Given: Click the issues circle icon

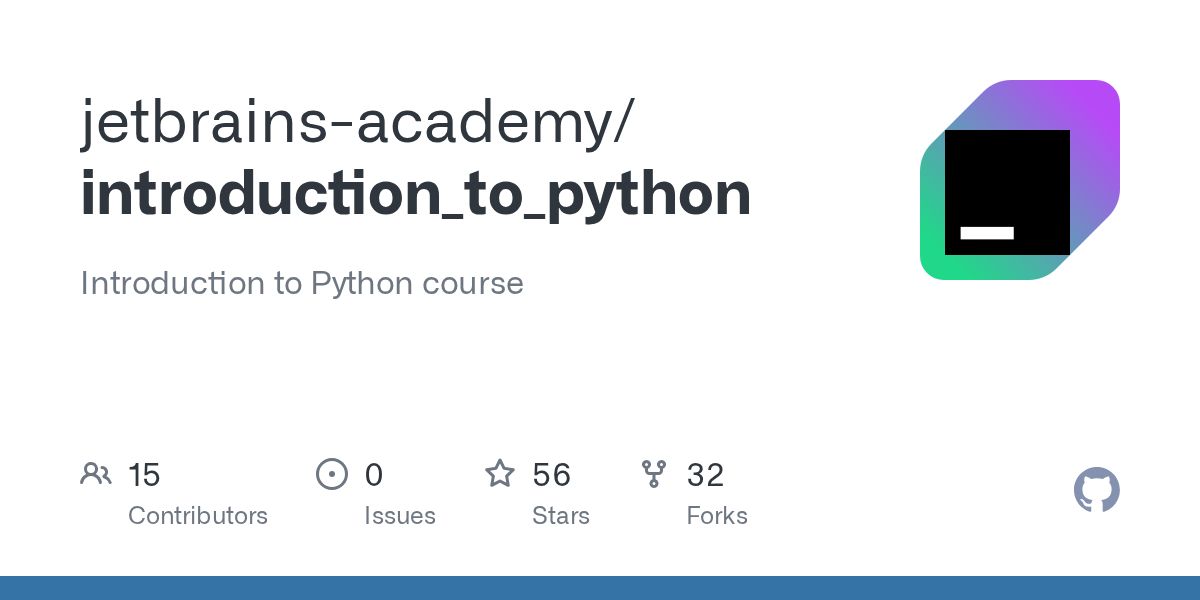Looking at the screenshot, I should 332,474.
